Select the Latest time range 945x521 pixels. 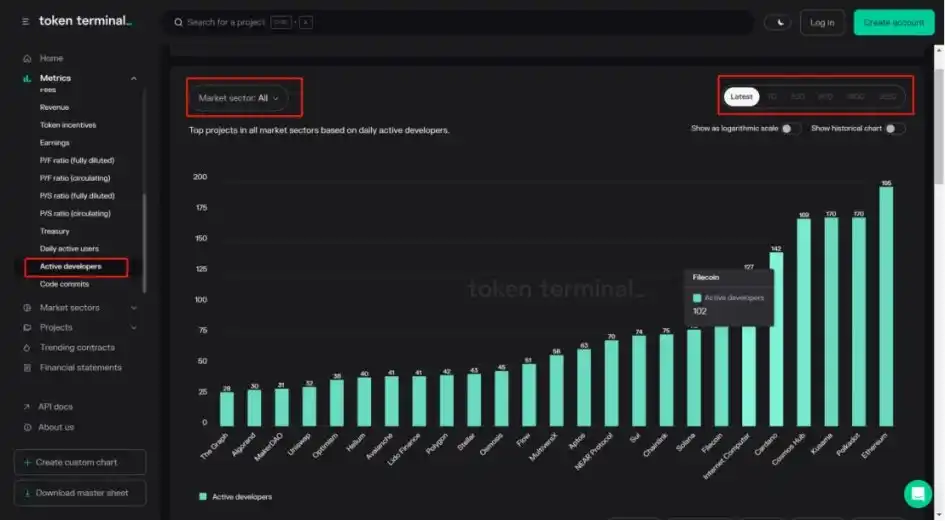tap(741, 96)
